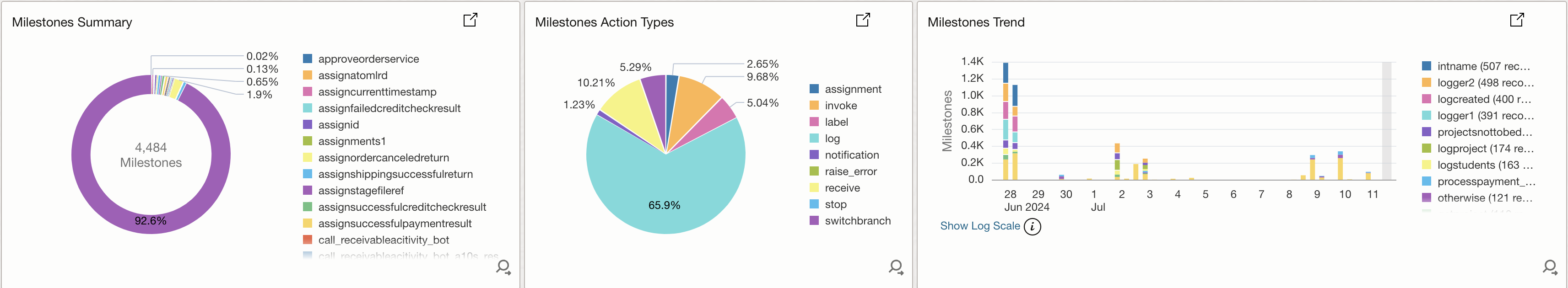Image resolution: width=1568 pixels, height=288 pixels.
Task: Click the log legend color swatch
Action: [x=814, y=139]
